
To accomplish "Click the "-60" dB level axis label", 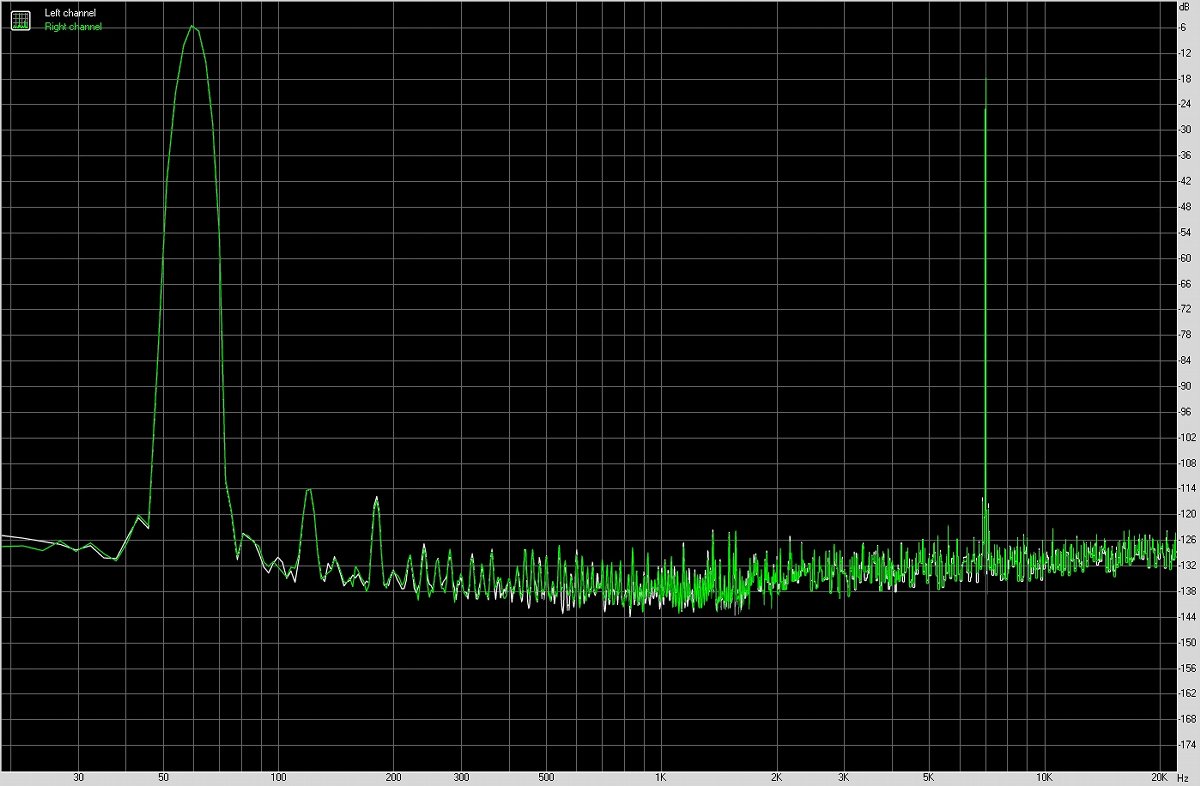I will pos(1185,258).
